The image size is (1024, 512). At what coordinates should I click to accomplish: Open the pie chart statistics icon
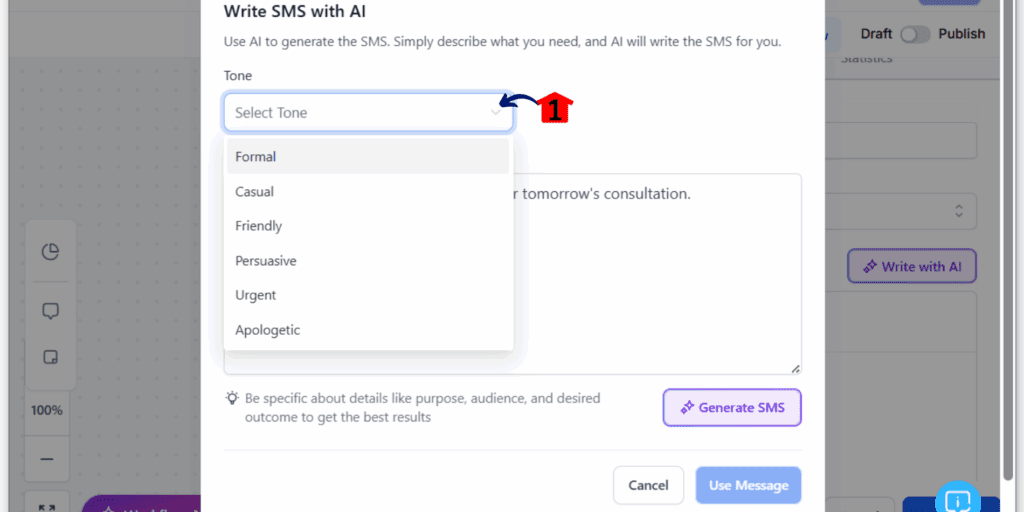coord(50,251)
